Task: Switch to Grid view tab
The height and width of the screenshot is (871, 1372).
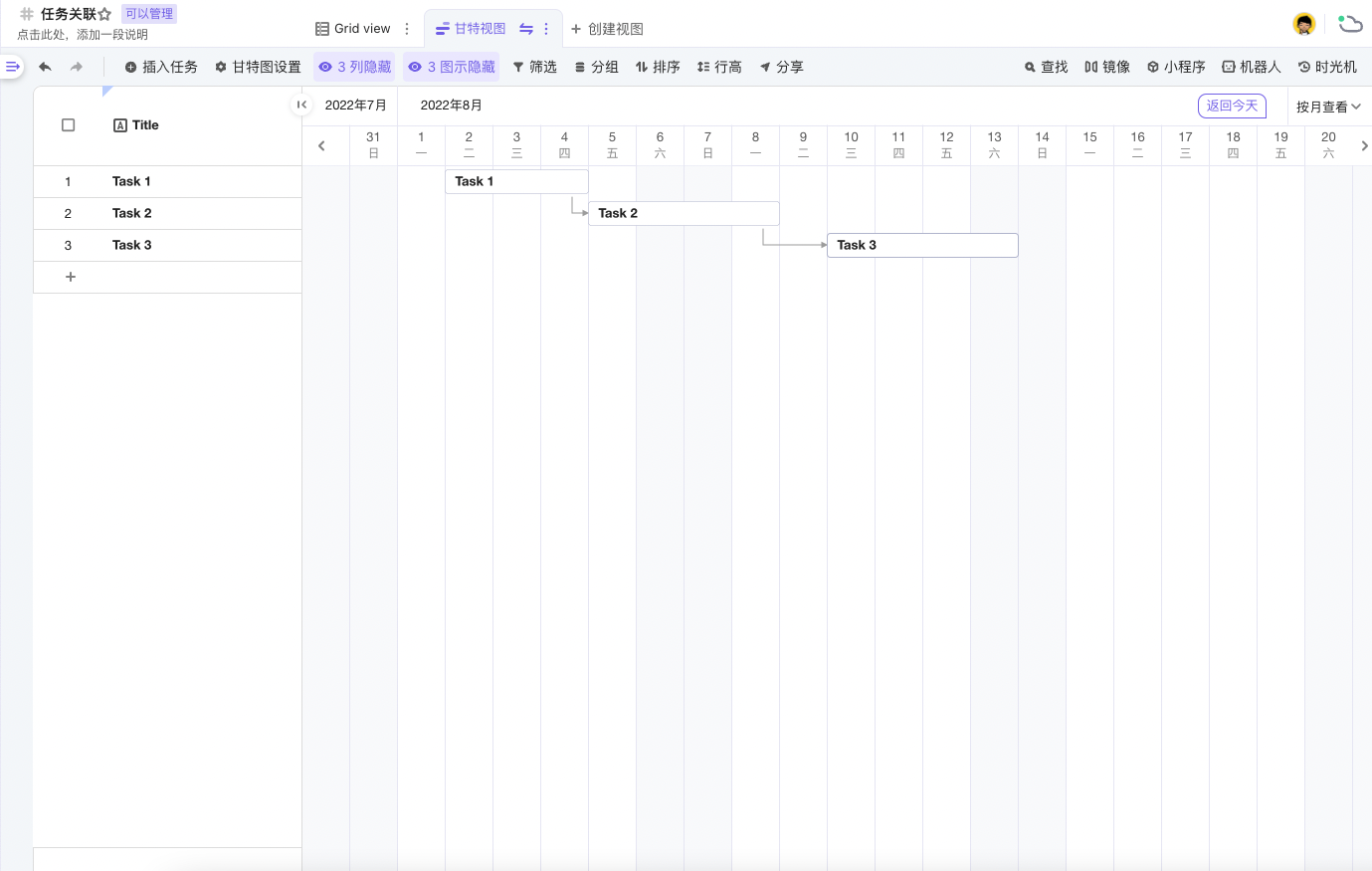Action: click(353, 29)
